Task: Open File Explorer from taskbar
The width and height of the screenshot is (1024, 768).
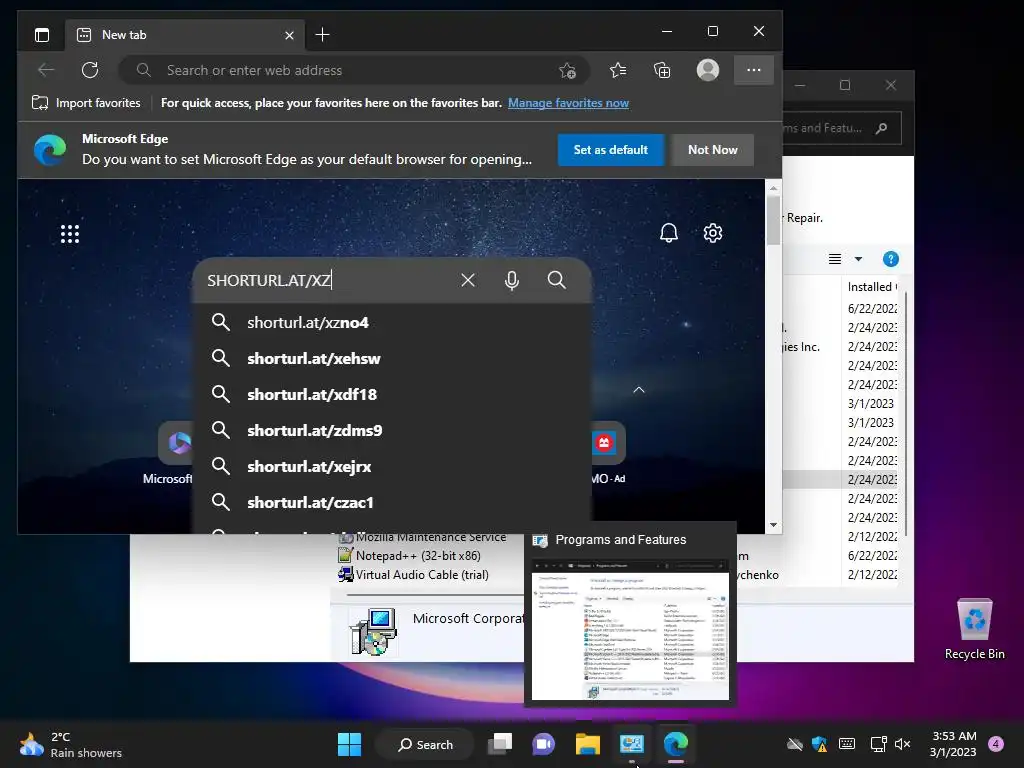Action: click(x=588, y=744)
